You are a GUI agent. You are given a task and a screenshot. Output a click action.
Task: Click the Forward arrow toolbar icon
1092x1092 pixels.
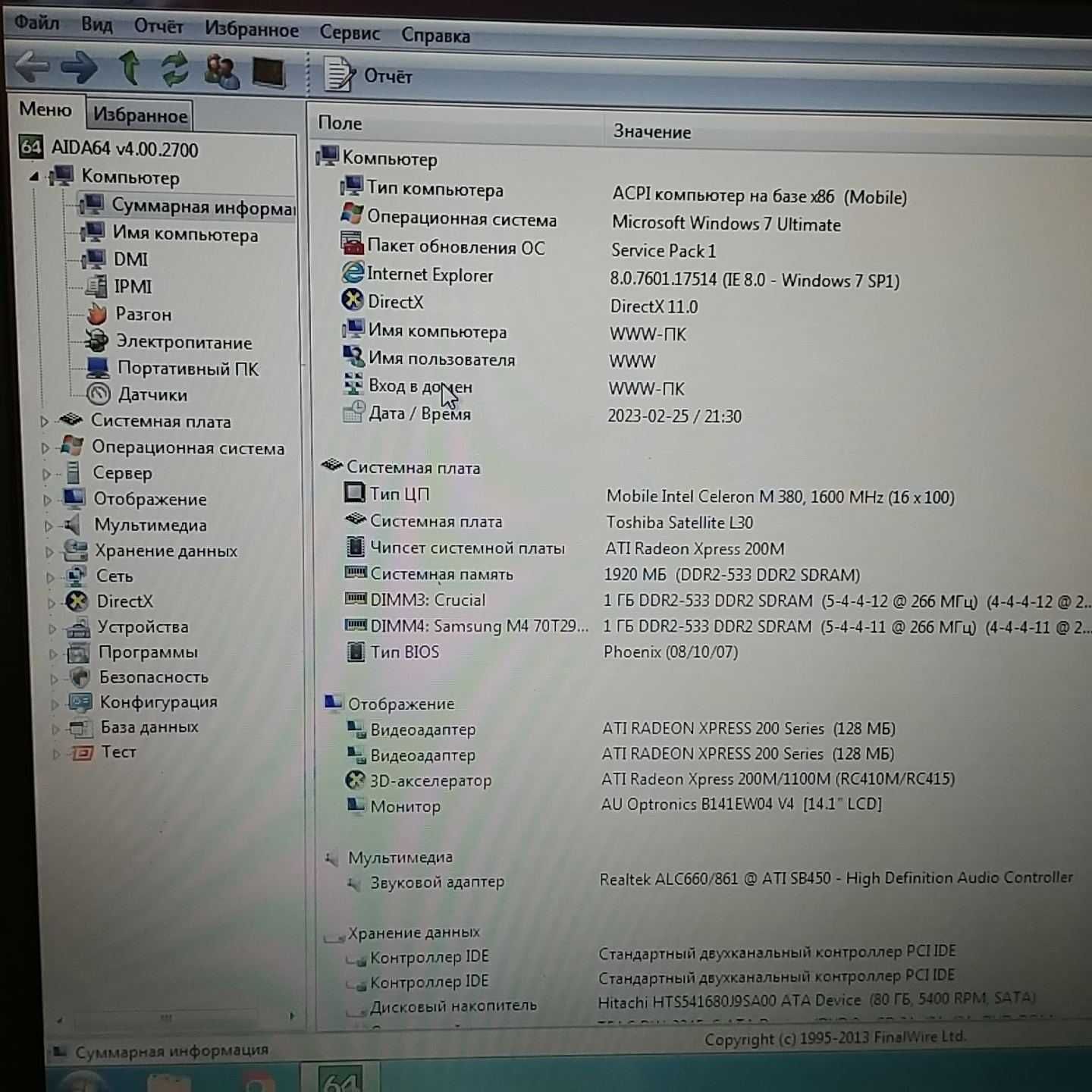(79, 67)
